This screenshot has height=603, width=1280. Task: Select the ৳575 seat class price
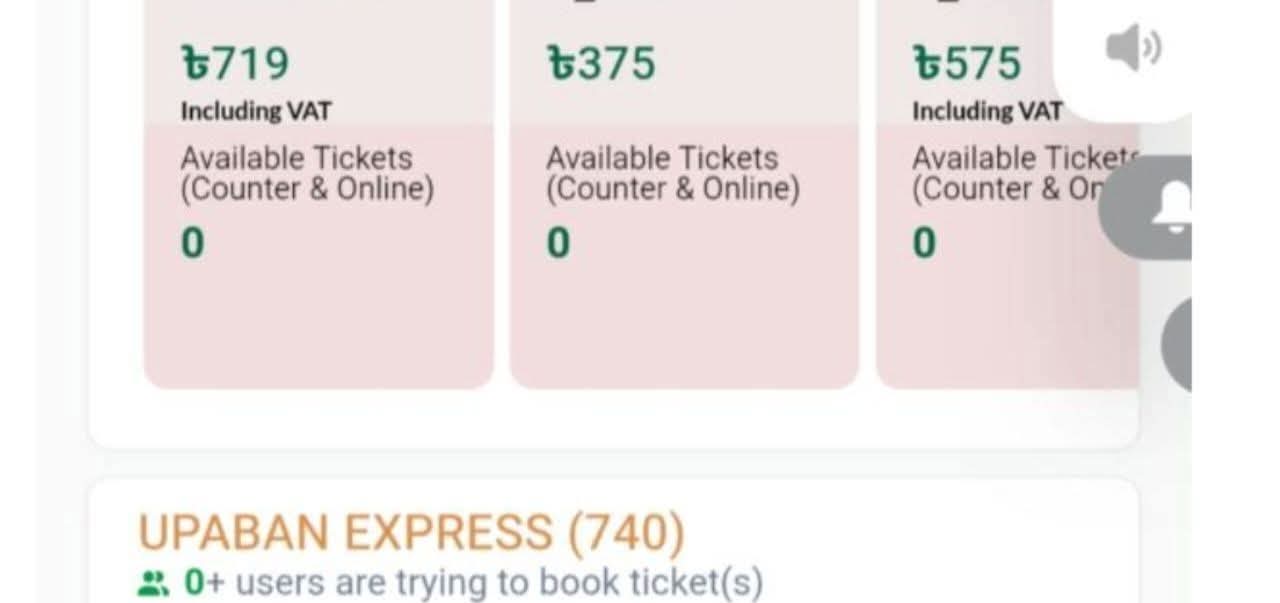pos(967,64)
